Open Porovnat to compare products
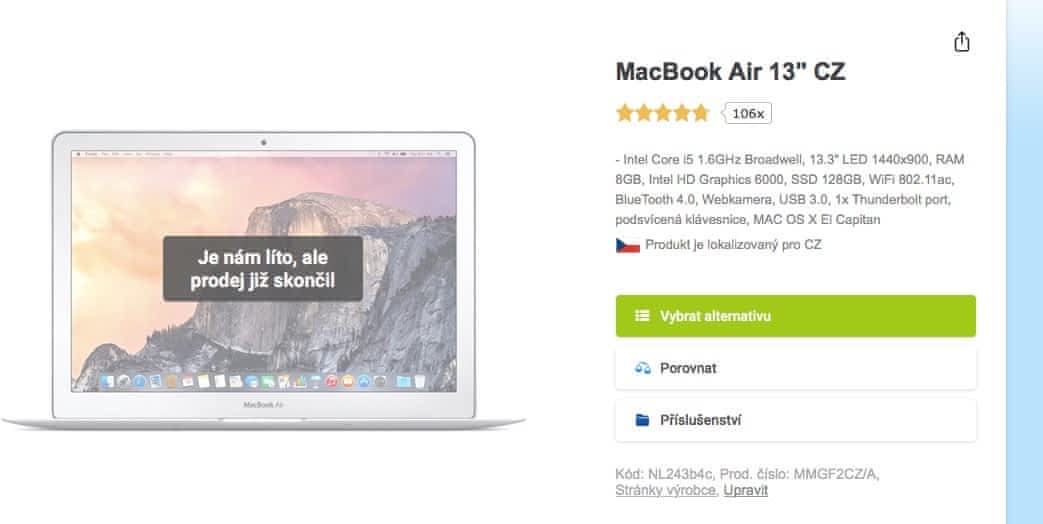Viewport: 1043px width, 524px height. [796, 368]
